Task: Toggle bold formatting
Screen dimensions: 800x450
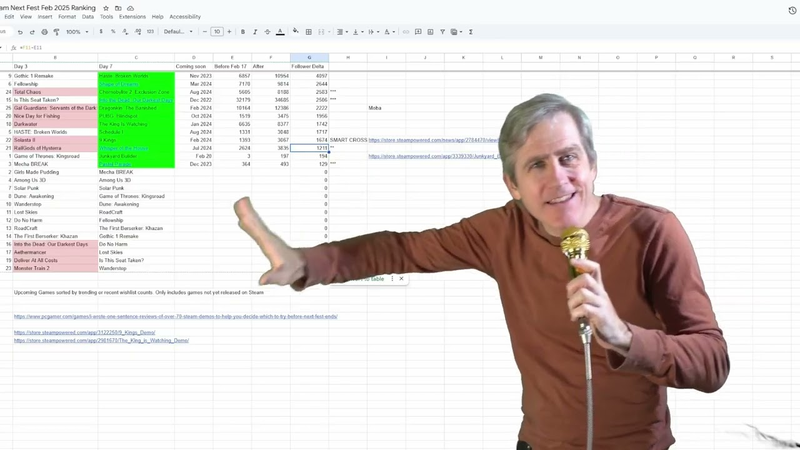Action: pos(243,32)
